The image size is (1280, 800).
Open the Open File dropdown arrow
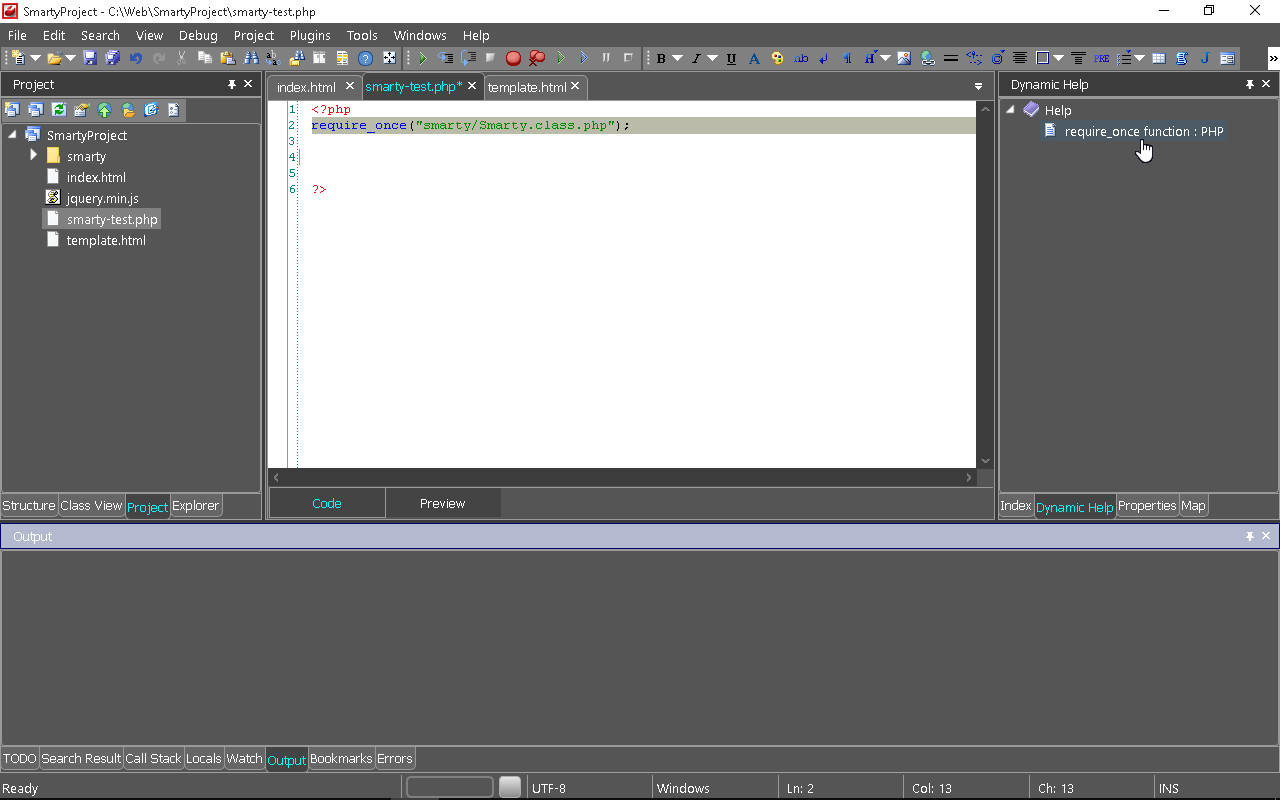[70, 58]
